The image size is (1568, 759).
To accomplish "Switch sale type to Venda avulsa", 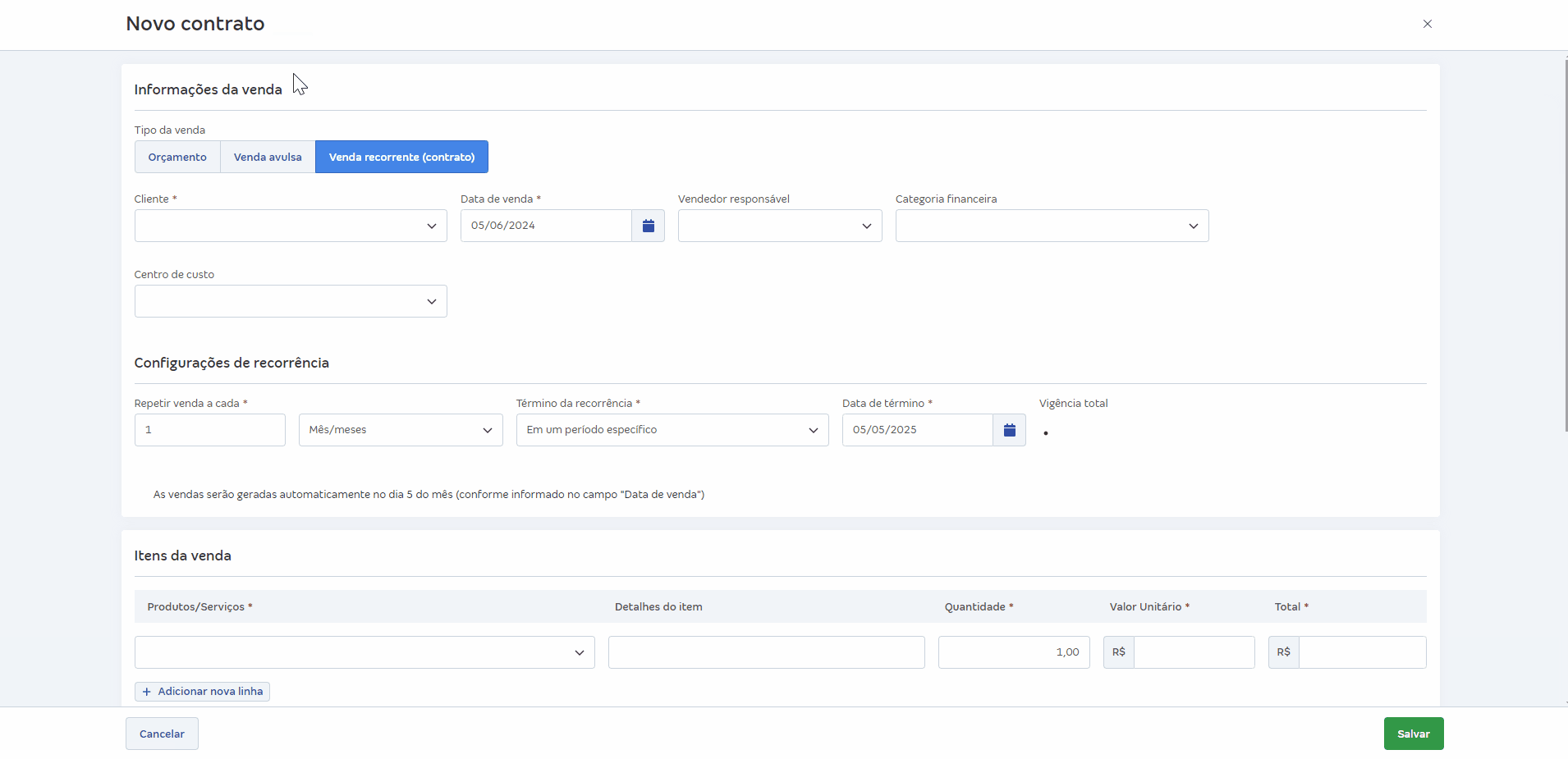I will point(268,157).
